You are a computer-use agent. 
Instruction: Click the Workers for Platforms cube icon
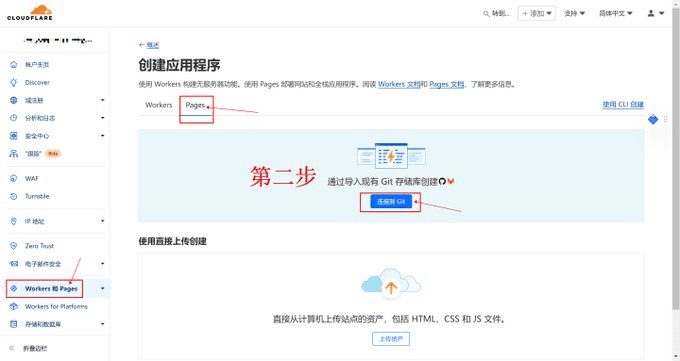pos(13,306)
